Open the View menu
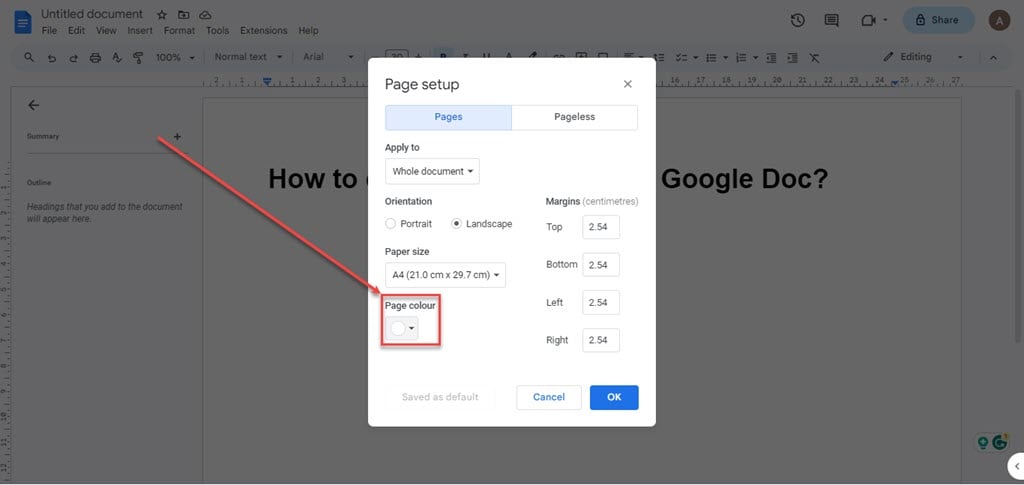 pyautogui.click(x=106, y=31)
